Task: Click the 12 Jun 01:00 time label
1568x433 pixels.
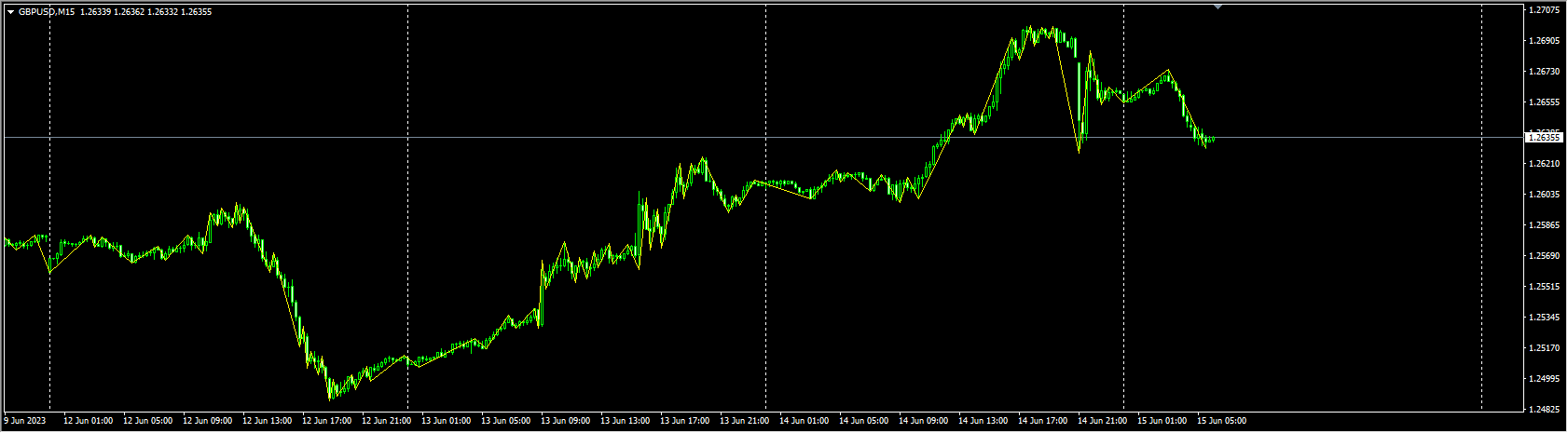Action: point(88,421)
